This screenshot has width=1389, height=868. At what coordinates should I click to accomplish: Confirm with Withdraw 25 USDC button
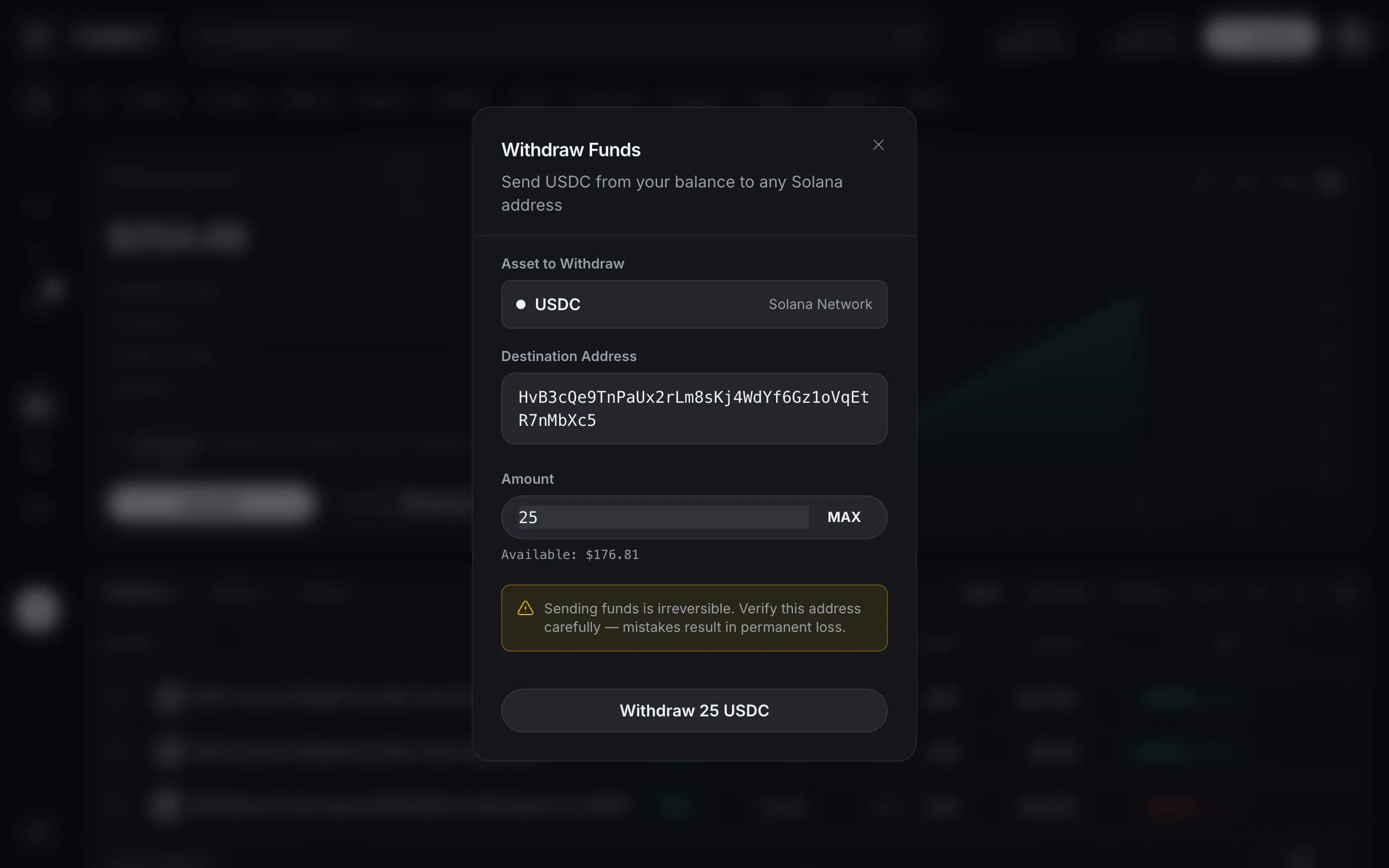694,710
